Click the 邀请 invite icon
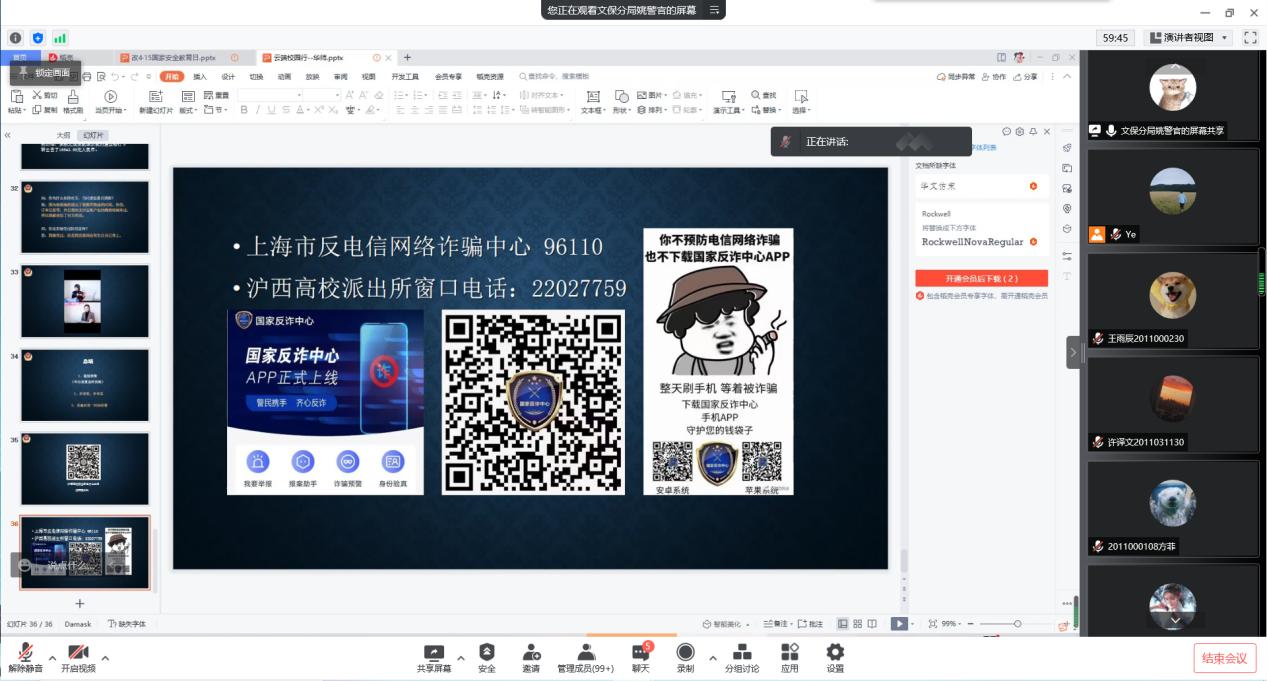This screenshot has width=1267, height=681. point(531,657)
